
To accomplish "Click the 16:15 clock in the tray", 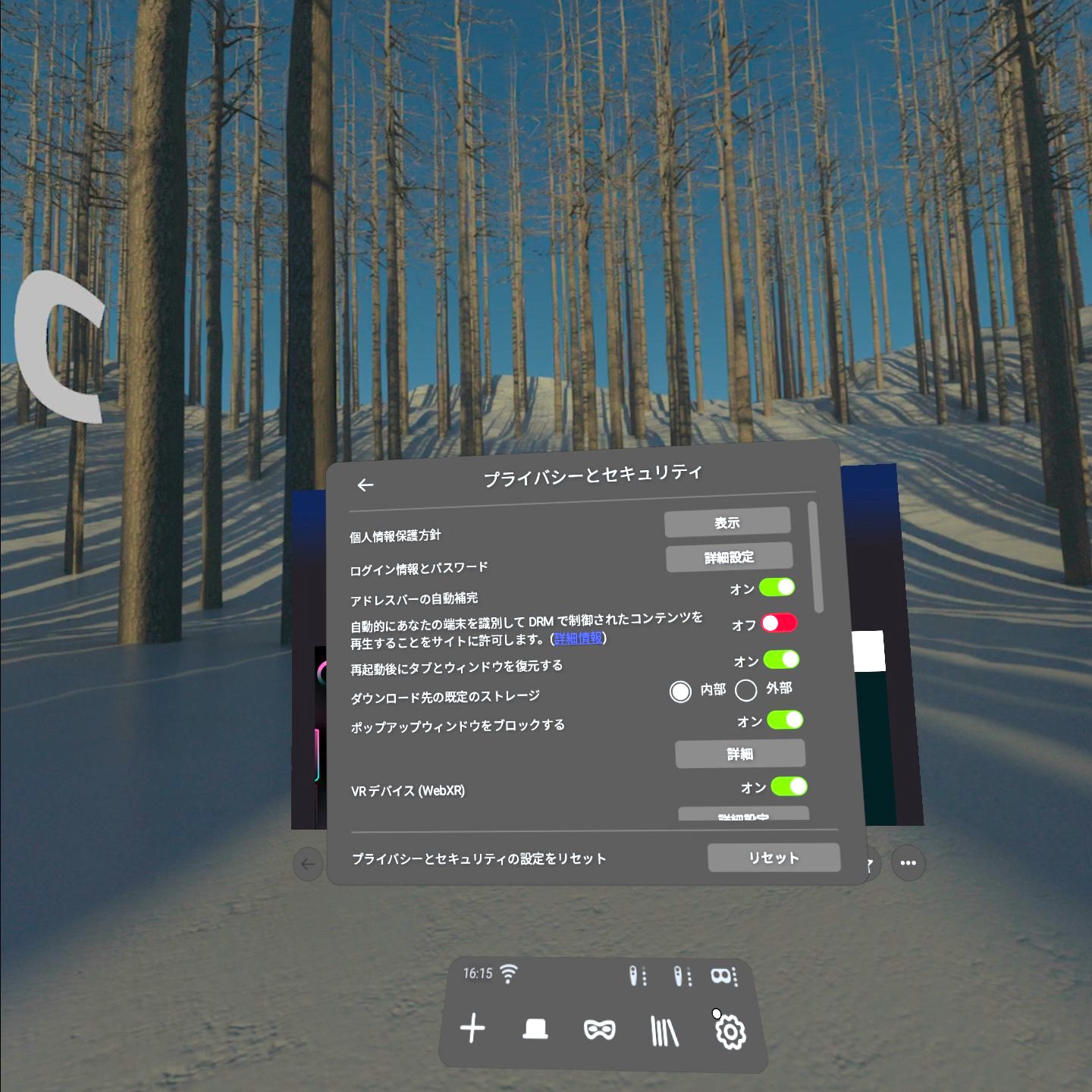I will point(478,973).
